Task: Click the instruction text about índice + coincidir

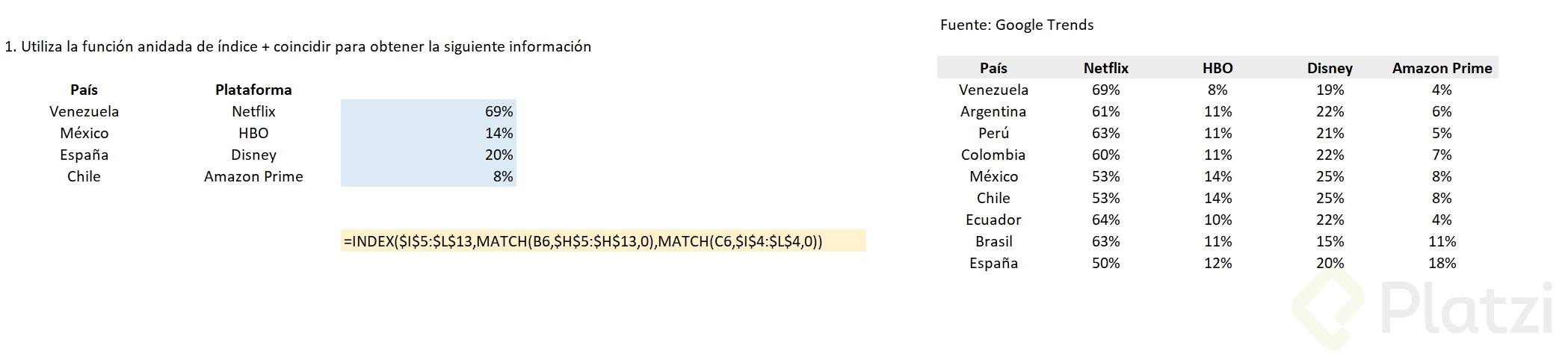Action: click(x=297, y=46)
